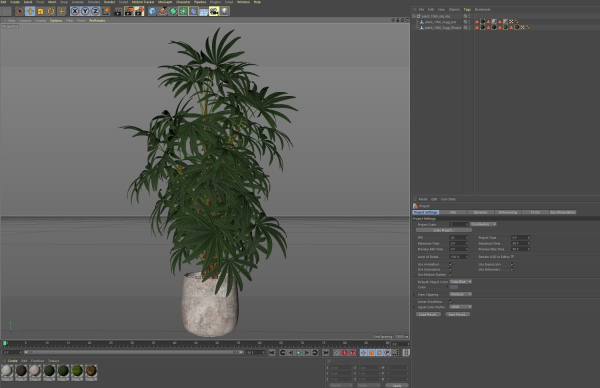Add a Light object

point(224,11)
